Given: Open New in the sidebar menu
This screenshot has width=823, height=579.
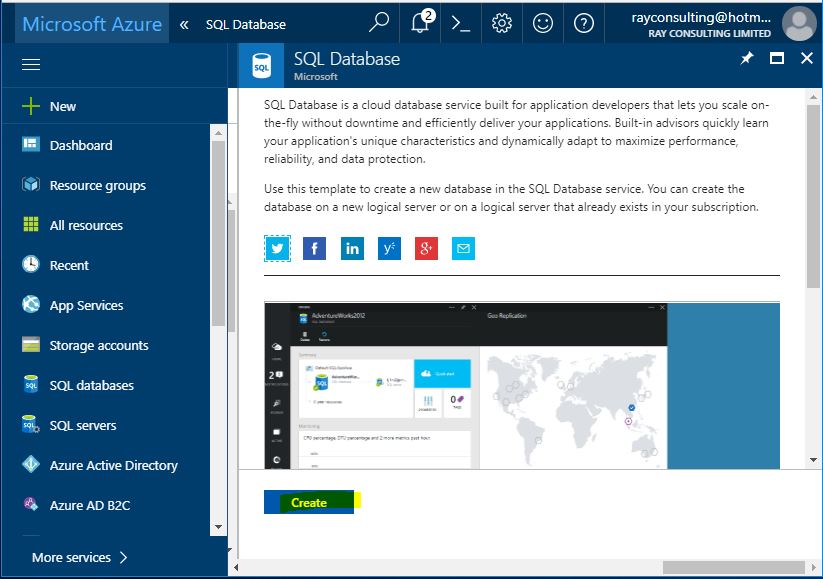Looking at the screenshot, I should 62,107.
